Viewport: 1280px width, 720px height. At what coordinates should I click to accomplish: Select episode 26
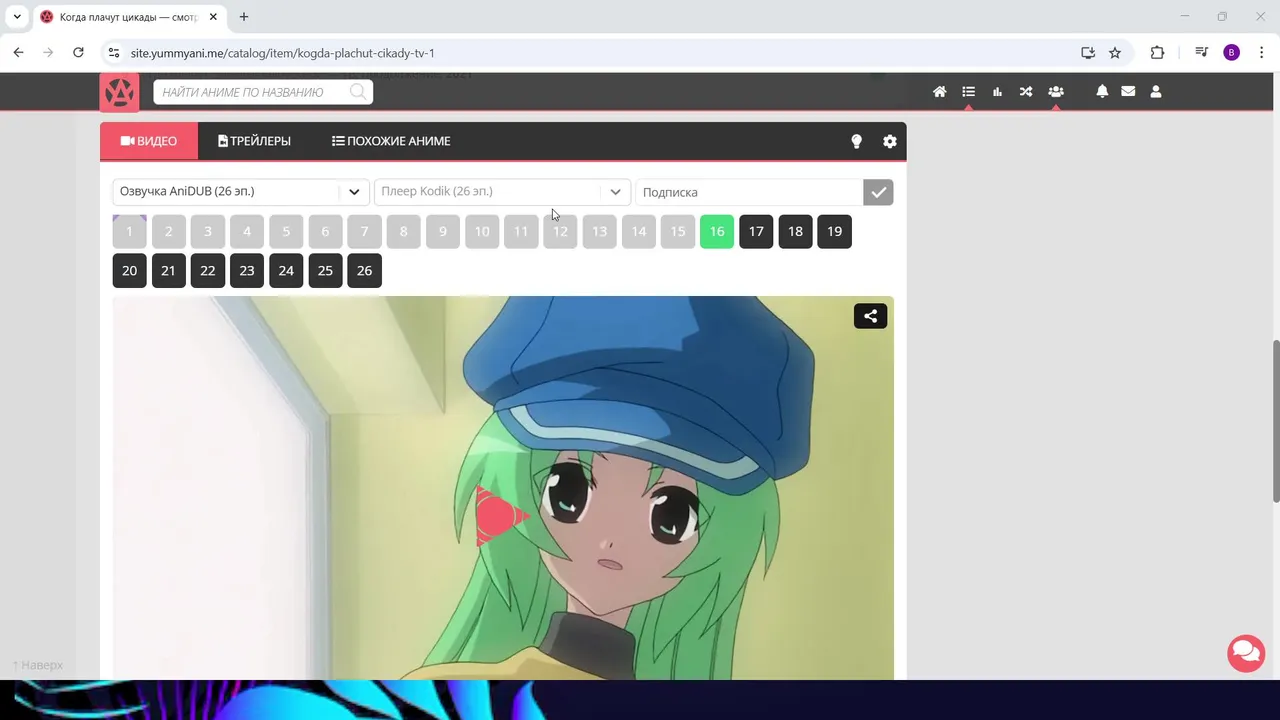pyautogui.click(x=364, y=270)
